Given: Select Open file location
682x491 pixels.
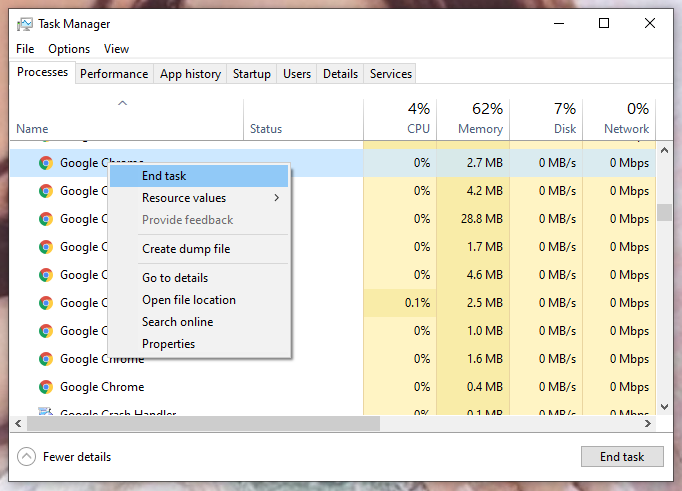Looking at the screenshot, I should [199, 300].
